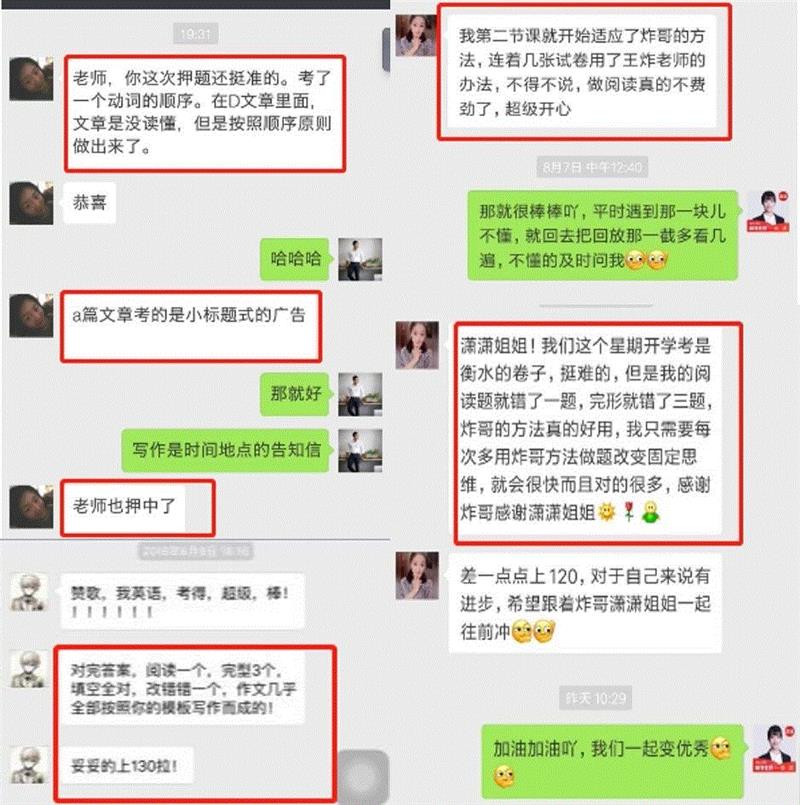Tap woman's avatar beside 我第二节课就开始适应 message
This screenshot has height=805, width=800.
point(415,35)
